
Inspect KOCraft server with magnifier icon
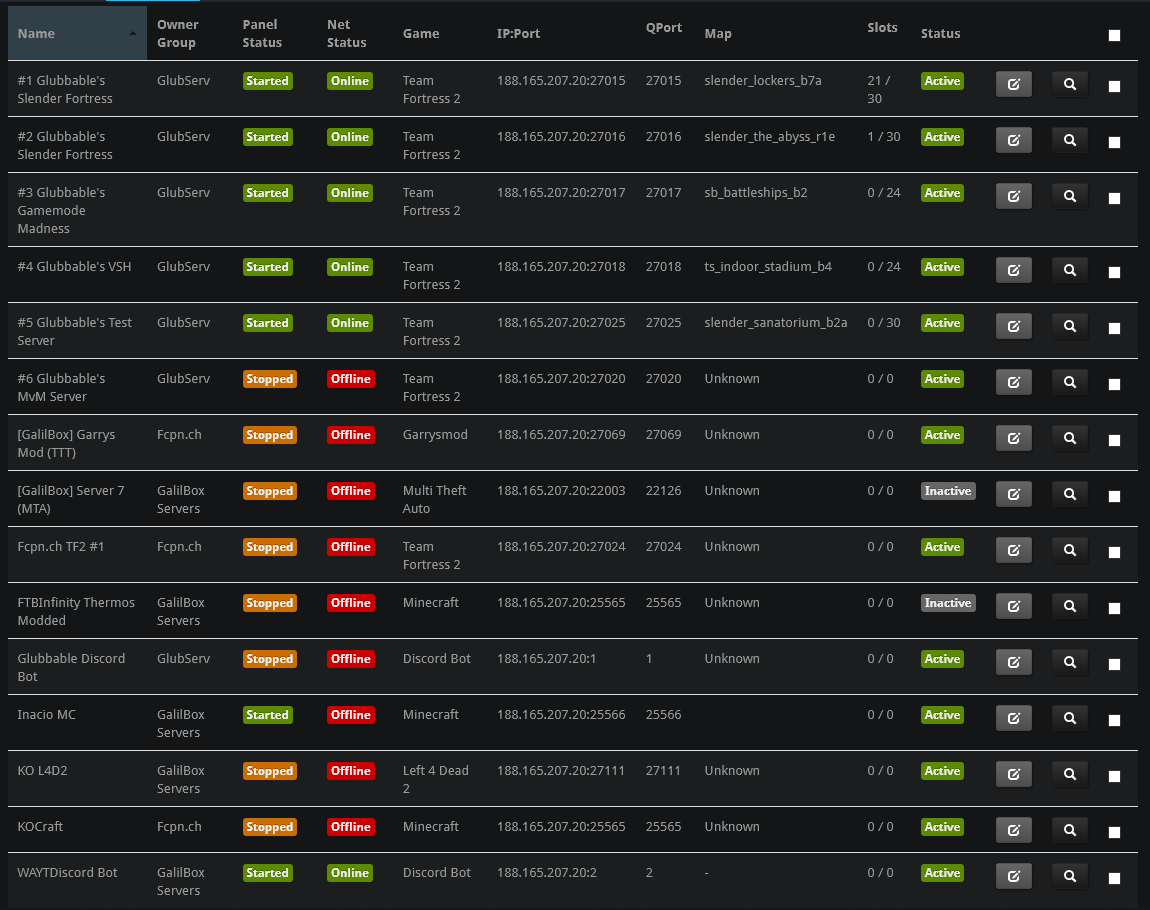(1070, 830)
